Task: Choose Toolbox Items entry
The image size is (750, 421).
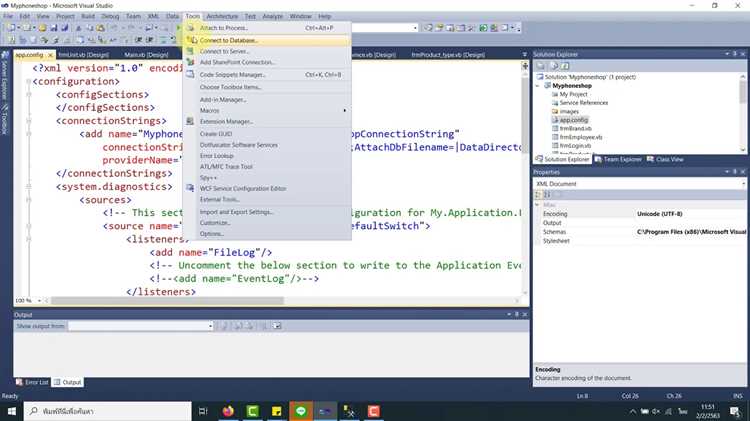Action: pyautogui.click(x=267, y=87)
